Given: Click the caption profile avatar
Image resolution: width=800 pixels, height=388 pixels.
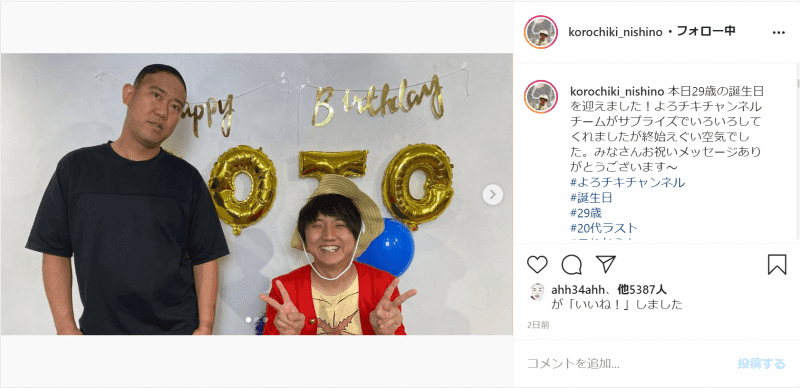Looking at the screenshot, I should (541, 96).
